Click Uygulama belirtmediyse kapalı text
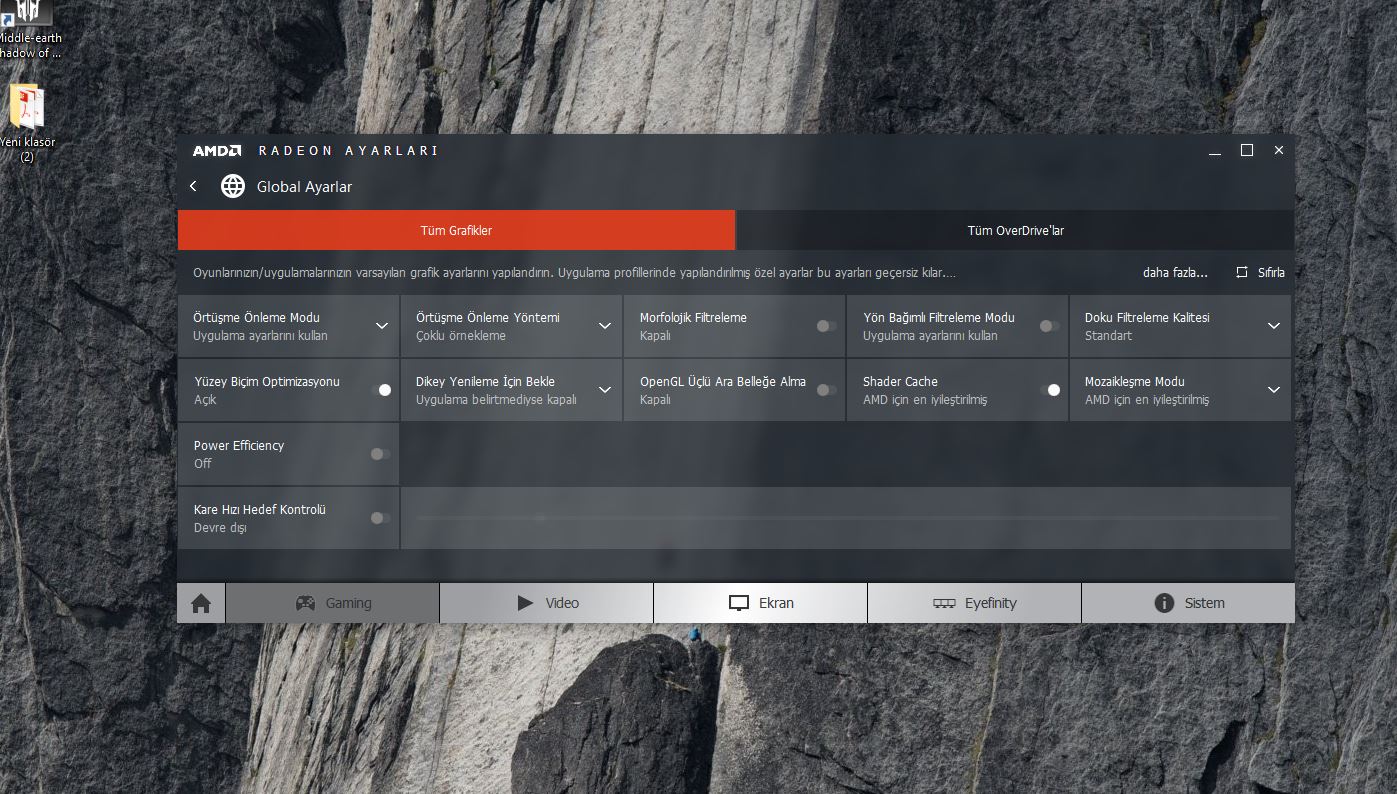 pyautogui.click(x=496, y=400)
